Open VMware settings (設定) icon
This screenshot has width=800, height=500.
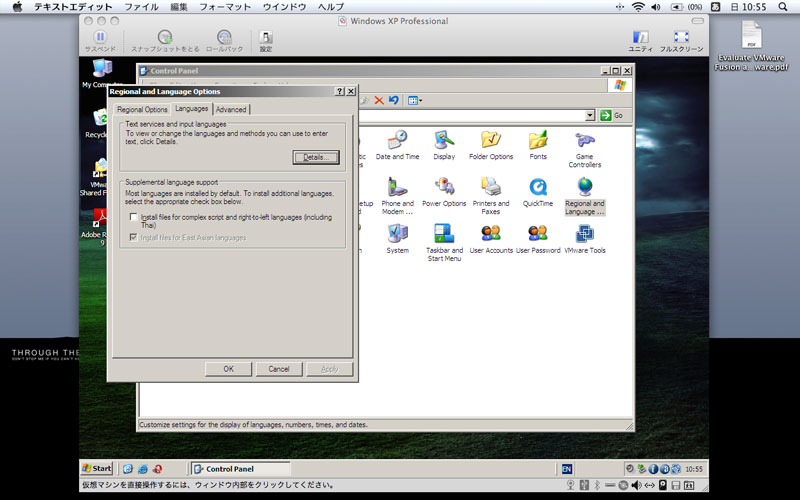tap(266, 41)
